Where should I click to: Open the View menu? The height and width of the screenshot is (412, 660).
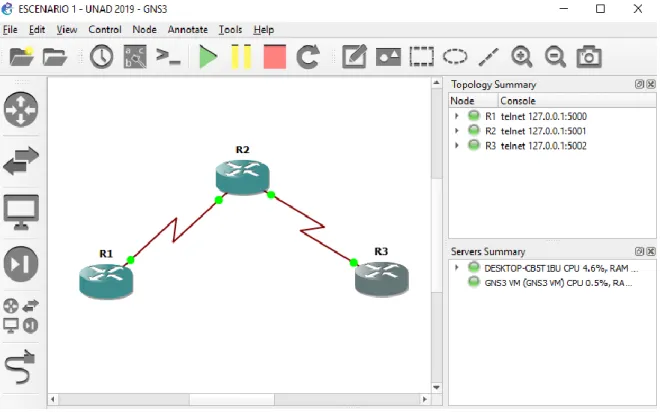(x=67, y=29)
